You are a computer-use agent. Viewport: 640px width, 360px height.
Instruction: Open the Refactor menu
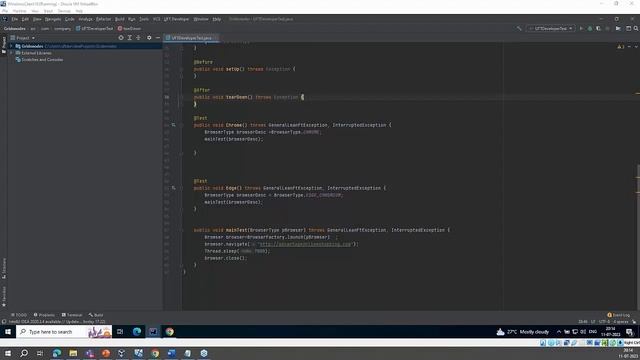(x=103, y=19)
